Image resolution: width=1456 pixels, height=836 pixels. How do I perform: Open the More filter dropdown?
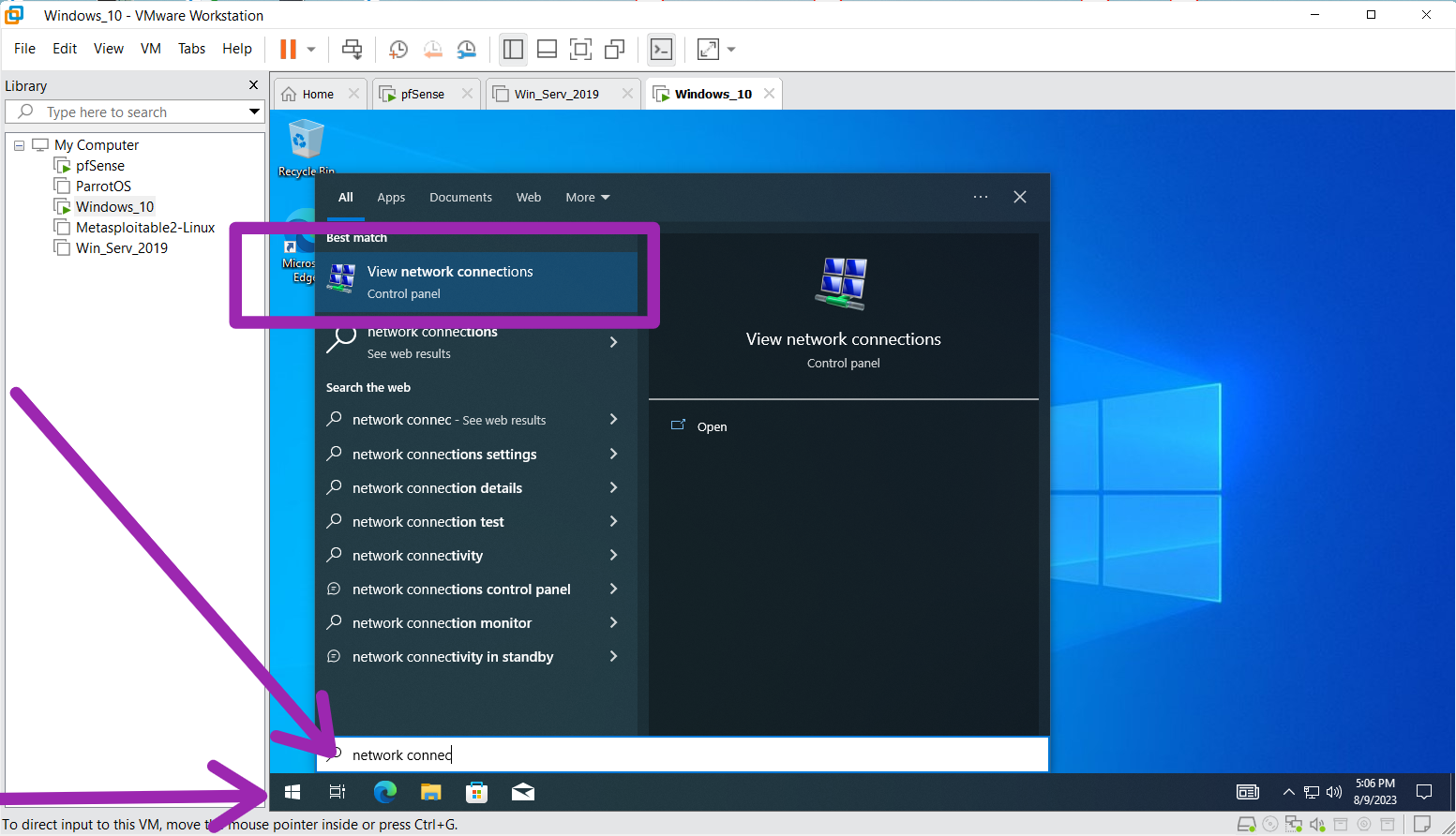(x=588, y=198)
